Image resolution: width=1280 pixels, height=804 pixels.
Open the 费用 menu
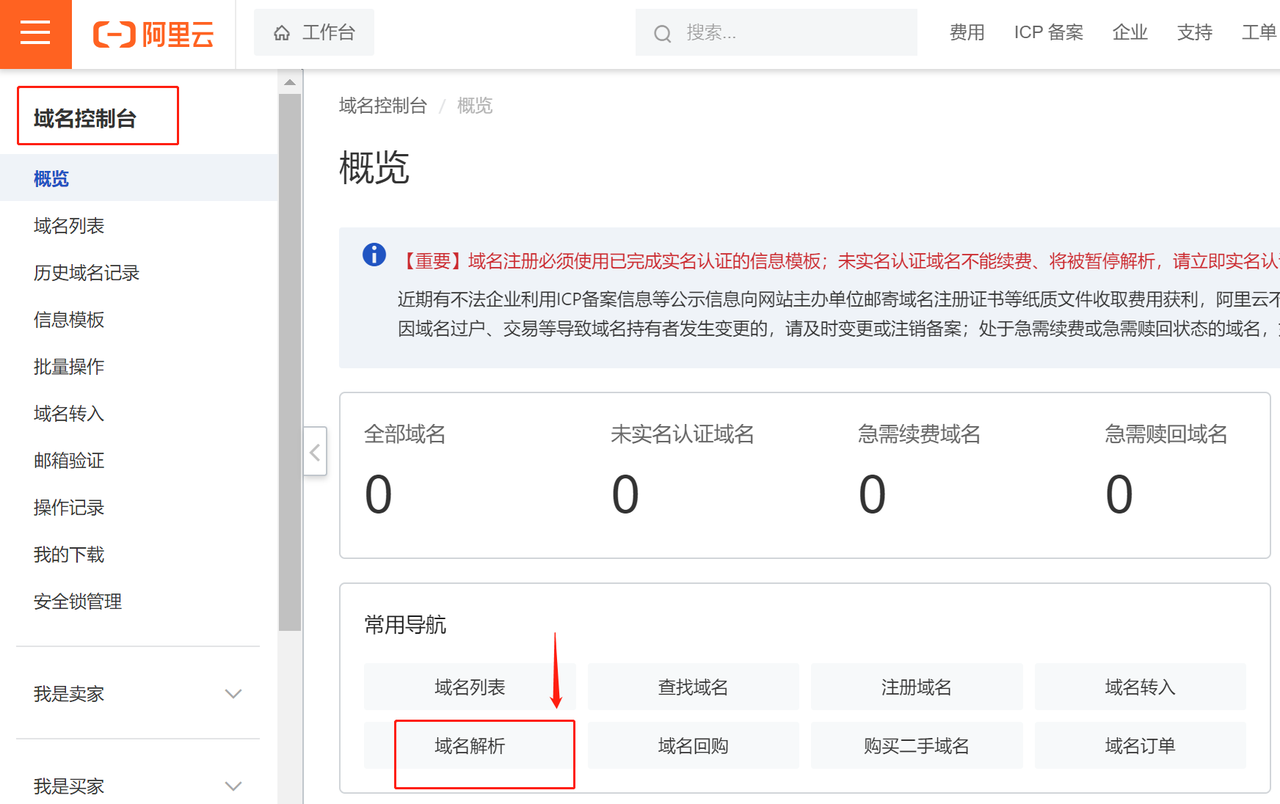click(967, 32)
